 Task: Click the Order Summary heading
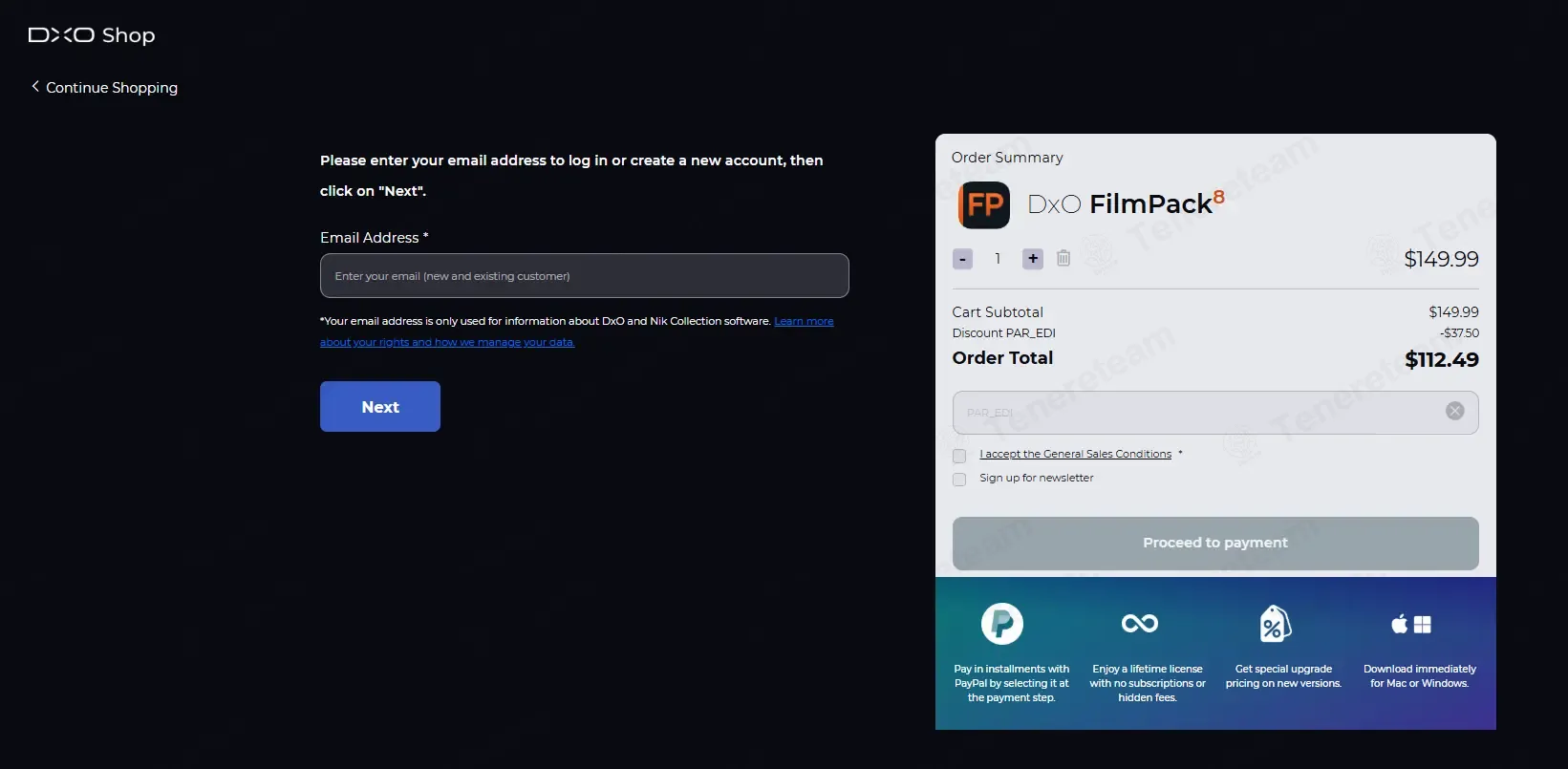[x=1007, y=158]
